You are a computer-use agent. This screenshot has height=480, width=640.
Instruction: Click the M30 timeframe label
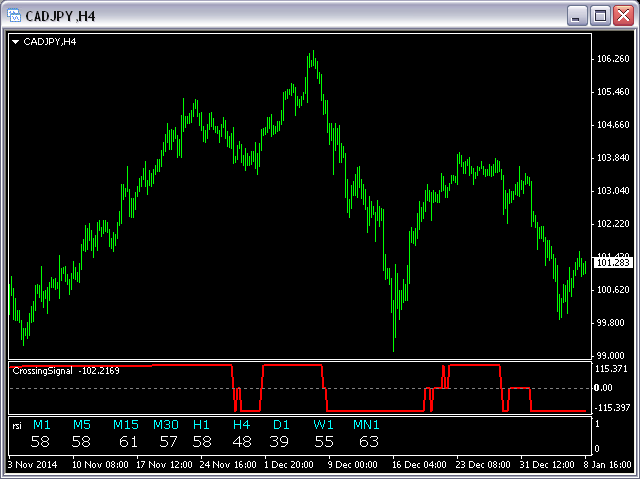click(x=166, y=425)
